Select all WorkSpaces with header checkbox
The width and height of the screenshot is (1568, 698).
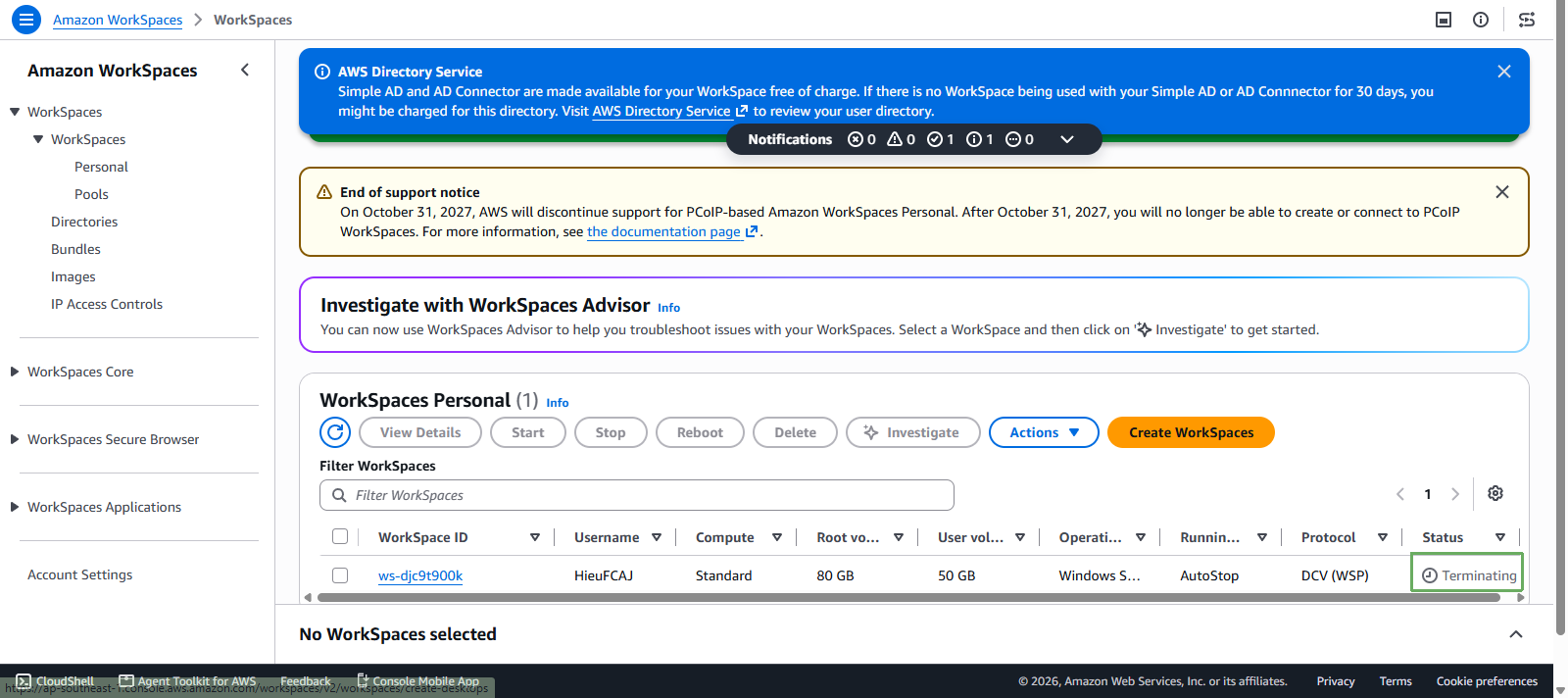(340, 536)
